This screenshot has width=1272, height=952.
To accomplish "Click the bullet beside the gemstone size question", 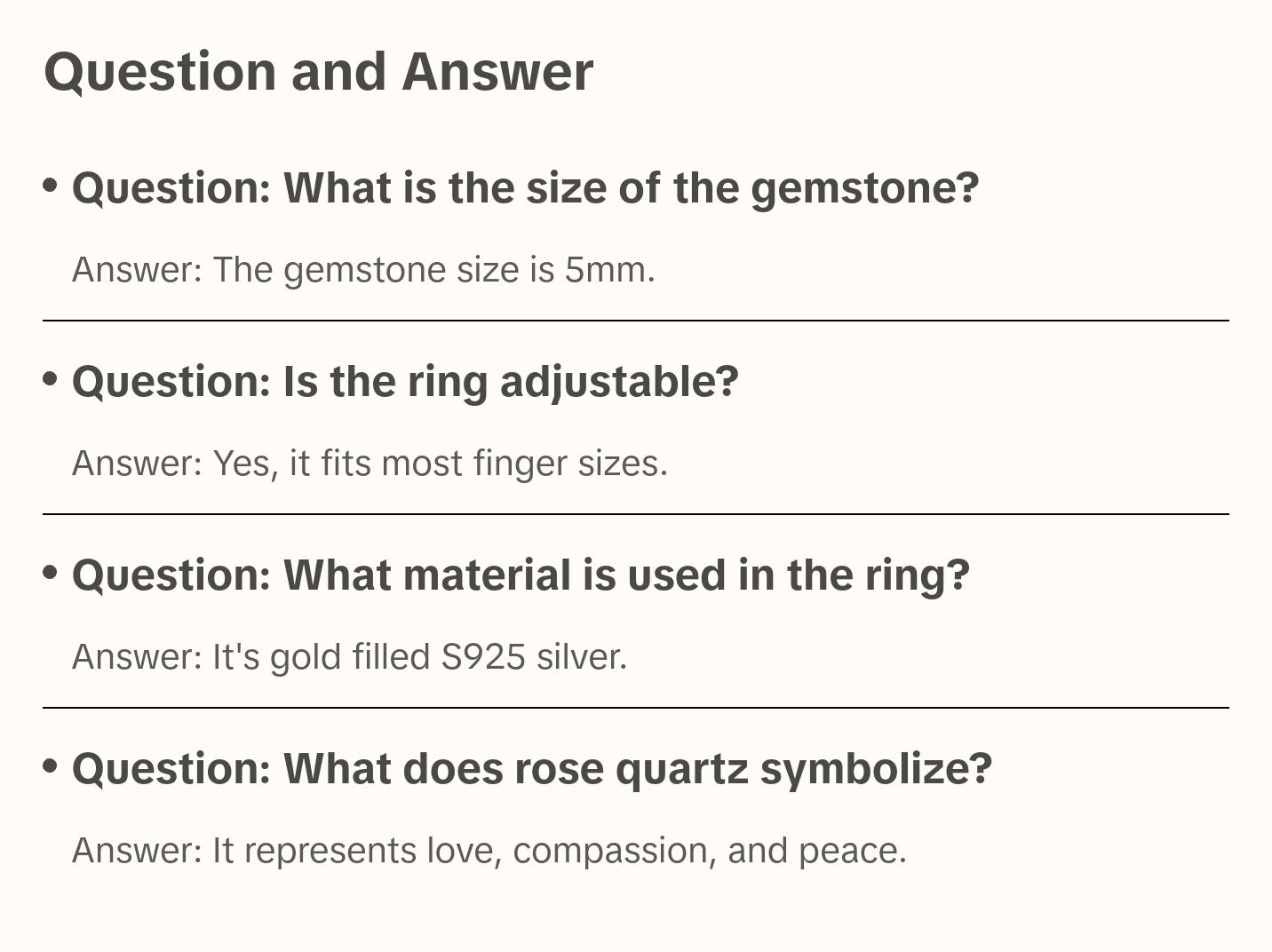I will 51,186.
